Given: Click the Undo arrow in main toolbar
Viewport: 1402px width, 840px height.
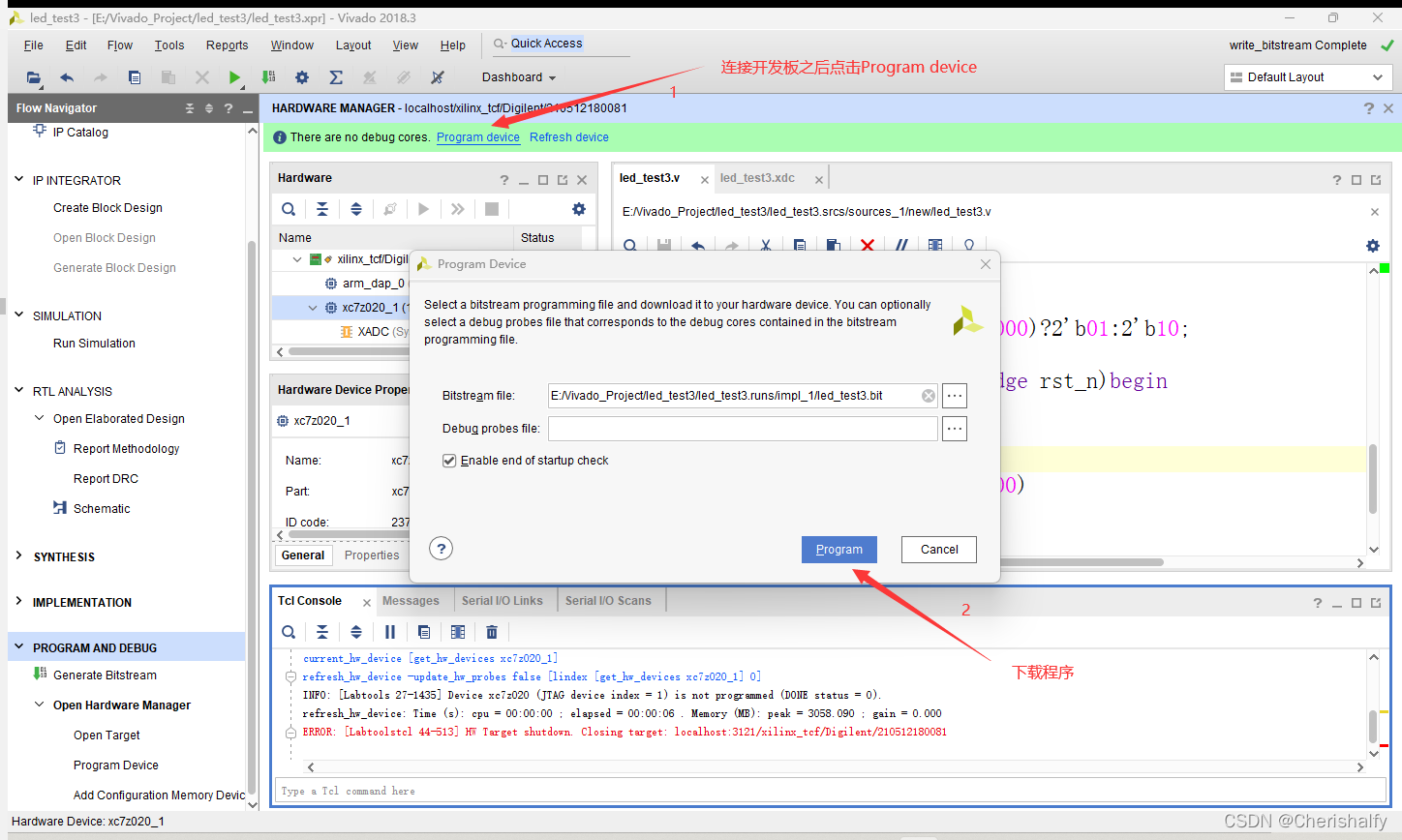Looking at the screenshot, I should [67, 77].
